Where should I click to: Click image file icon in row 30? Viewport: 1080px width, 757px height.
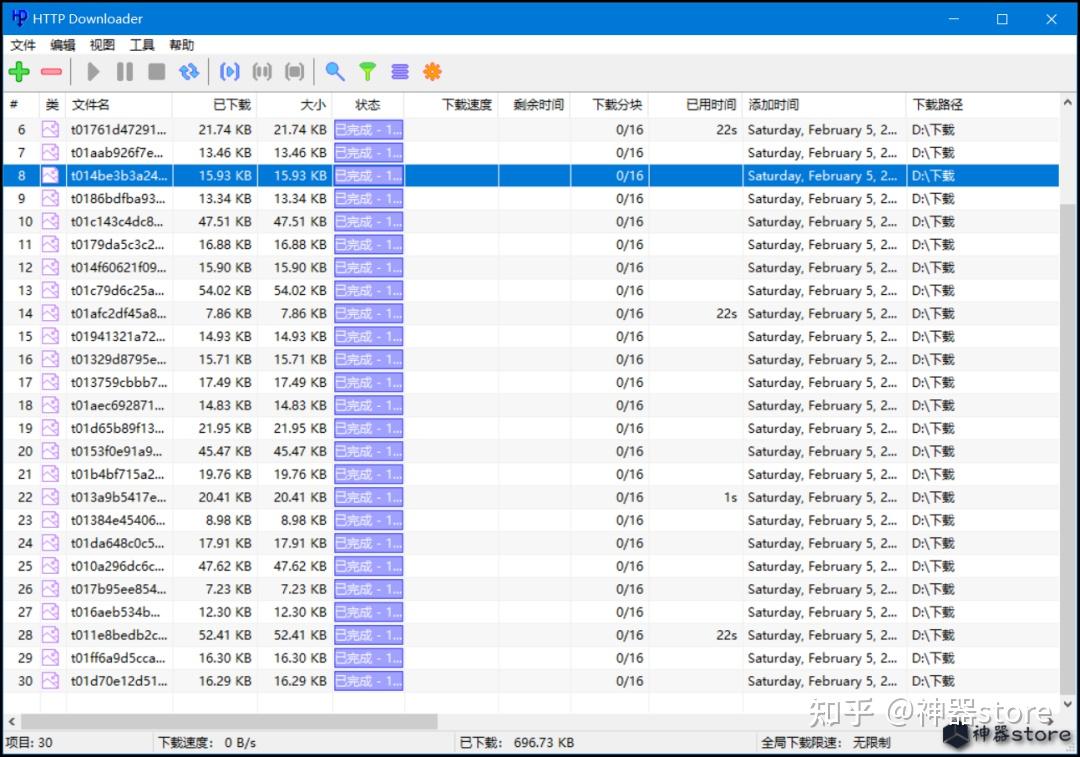click(x=50, y=681)
